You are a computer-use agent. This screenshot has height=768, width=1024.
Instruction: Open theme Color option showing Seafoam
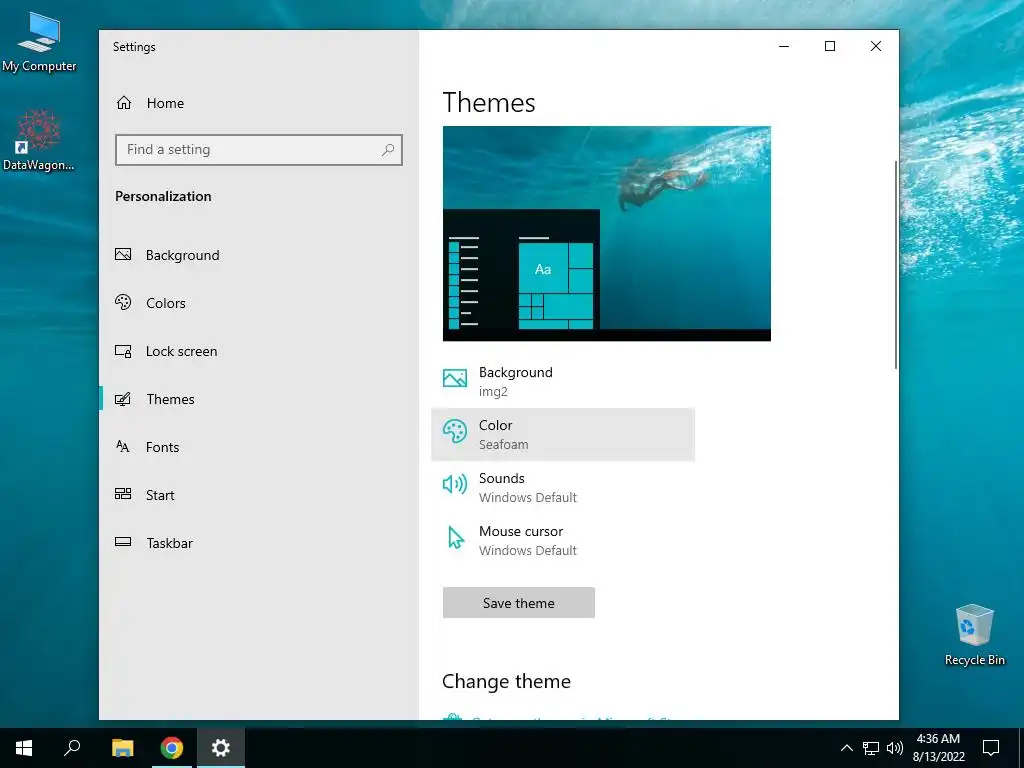click(x=563, y=434)
